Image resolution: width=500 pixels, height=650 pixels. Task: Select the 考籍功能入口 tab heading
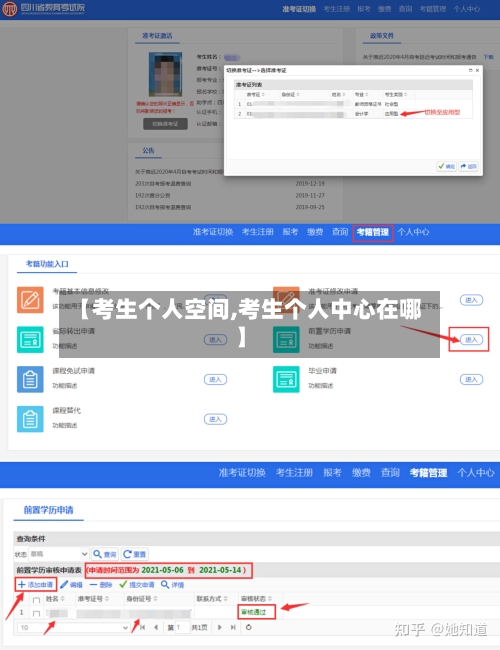(47, 264)
